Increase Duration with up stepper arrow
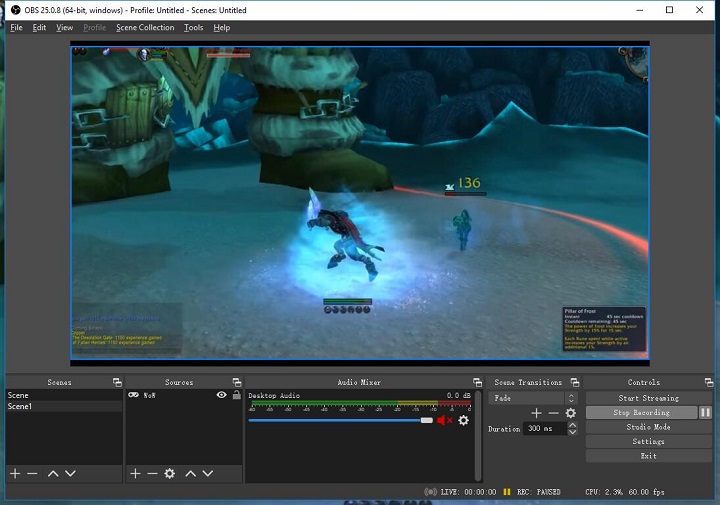The image size is (720, 505). coord(572,425)
